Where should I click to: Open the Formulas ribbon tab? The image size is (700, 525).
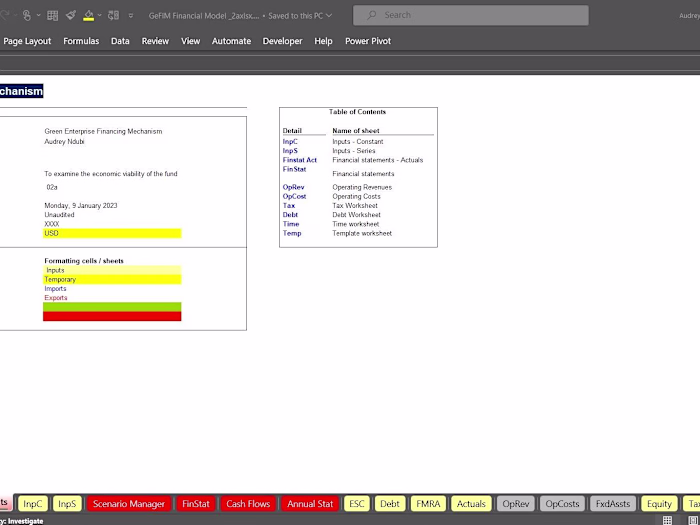[81, 41]
